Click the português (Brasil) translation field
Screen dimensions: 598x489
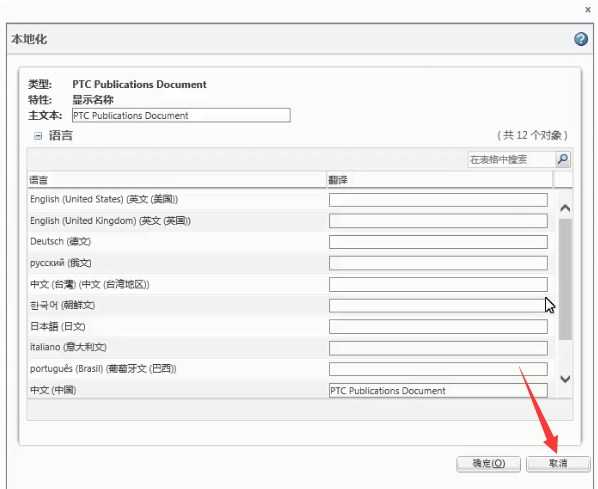[x=438, y=369]
